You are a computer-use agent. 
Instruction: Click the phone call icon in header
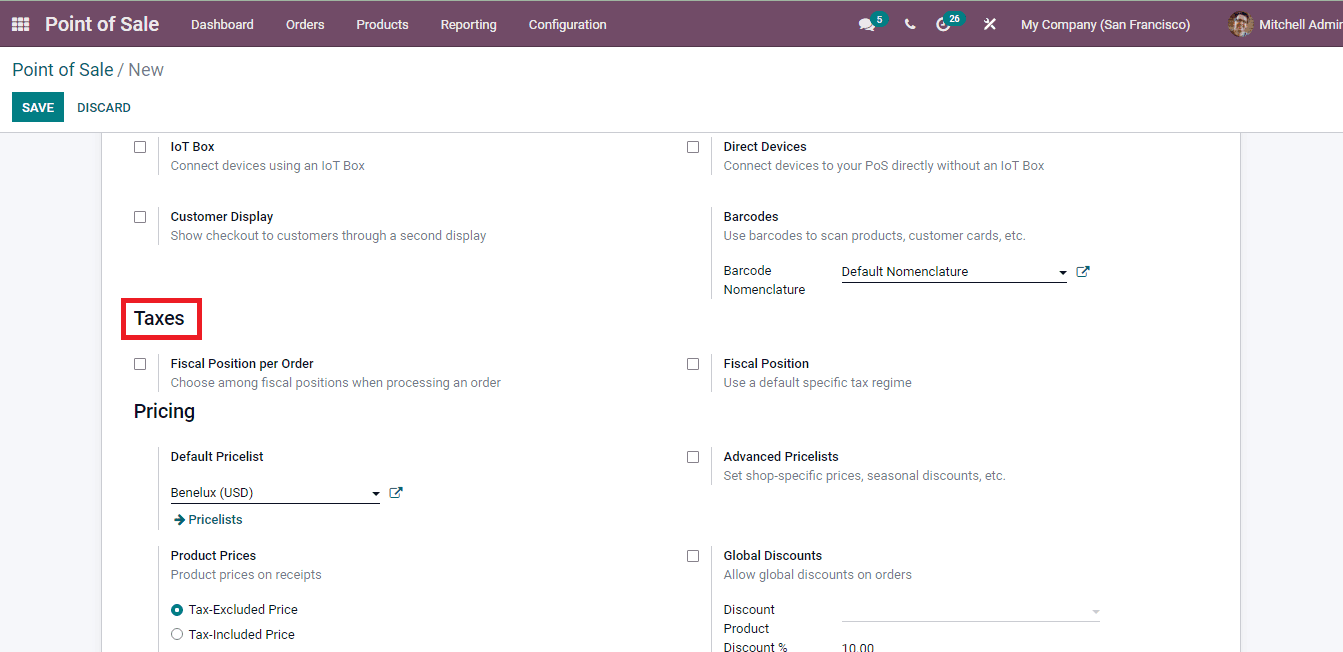click(x=909, y=23)
